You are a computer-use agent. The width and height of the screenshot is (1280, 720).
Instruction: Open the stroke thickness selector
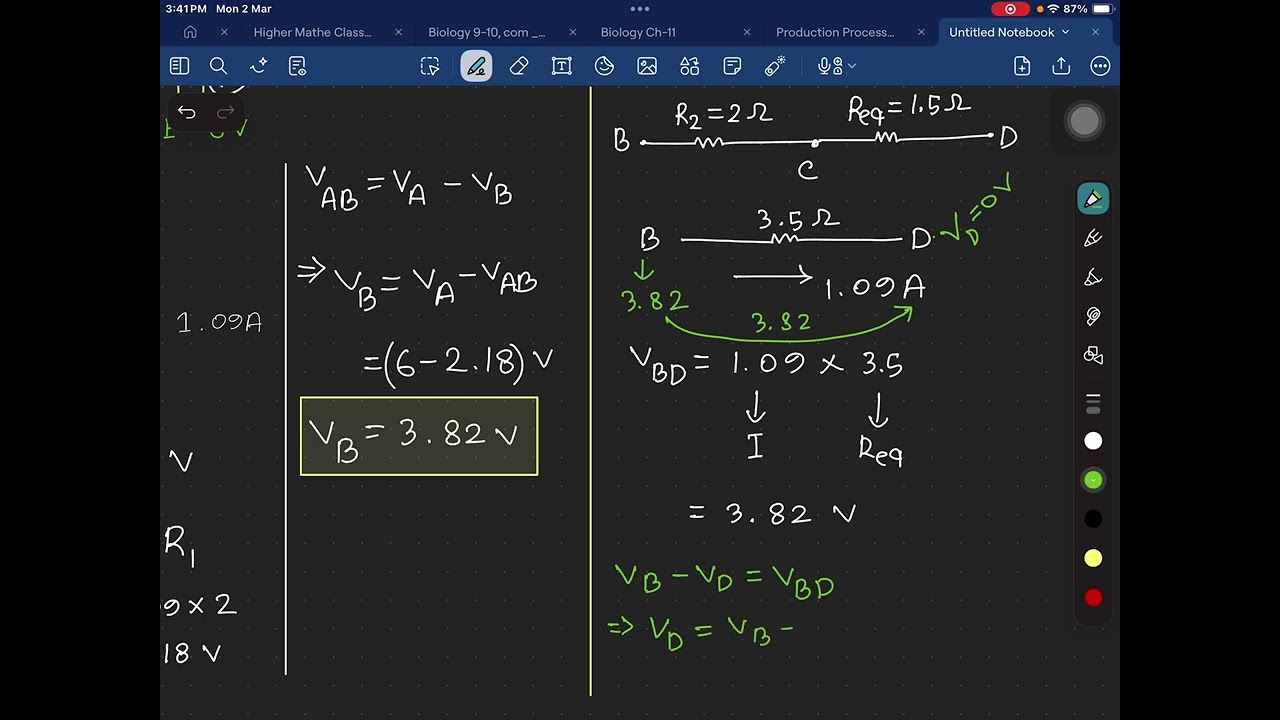[1093, 404]
